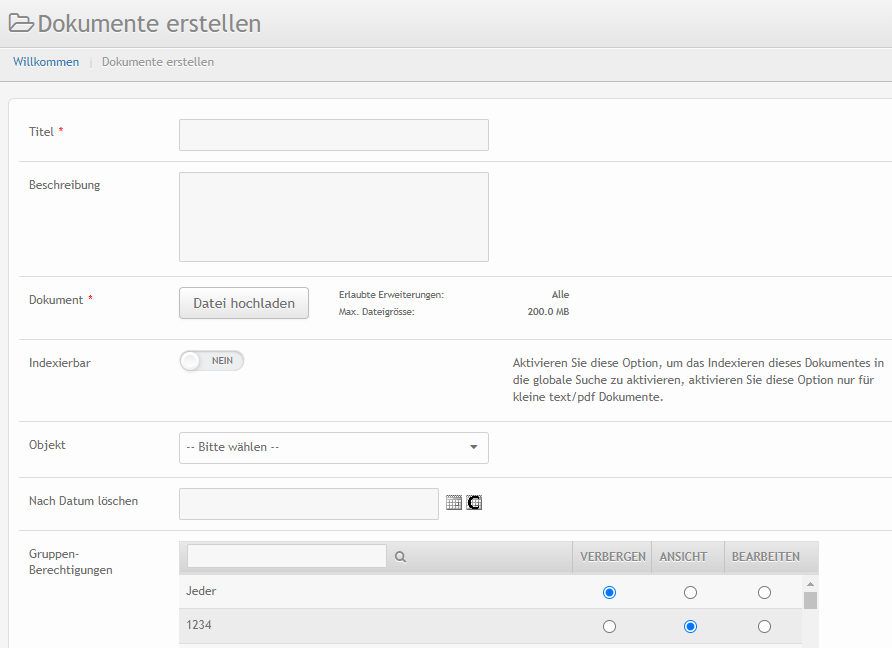Click scrollbar up arrow in permissions list

click(810, 584)
